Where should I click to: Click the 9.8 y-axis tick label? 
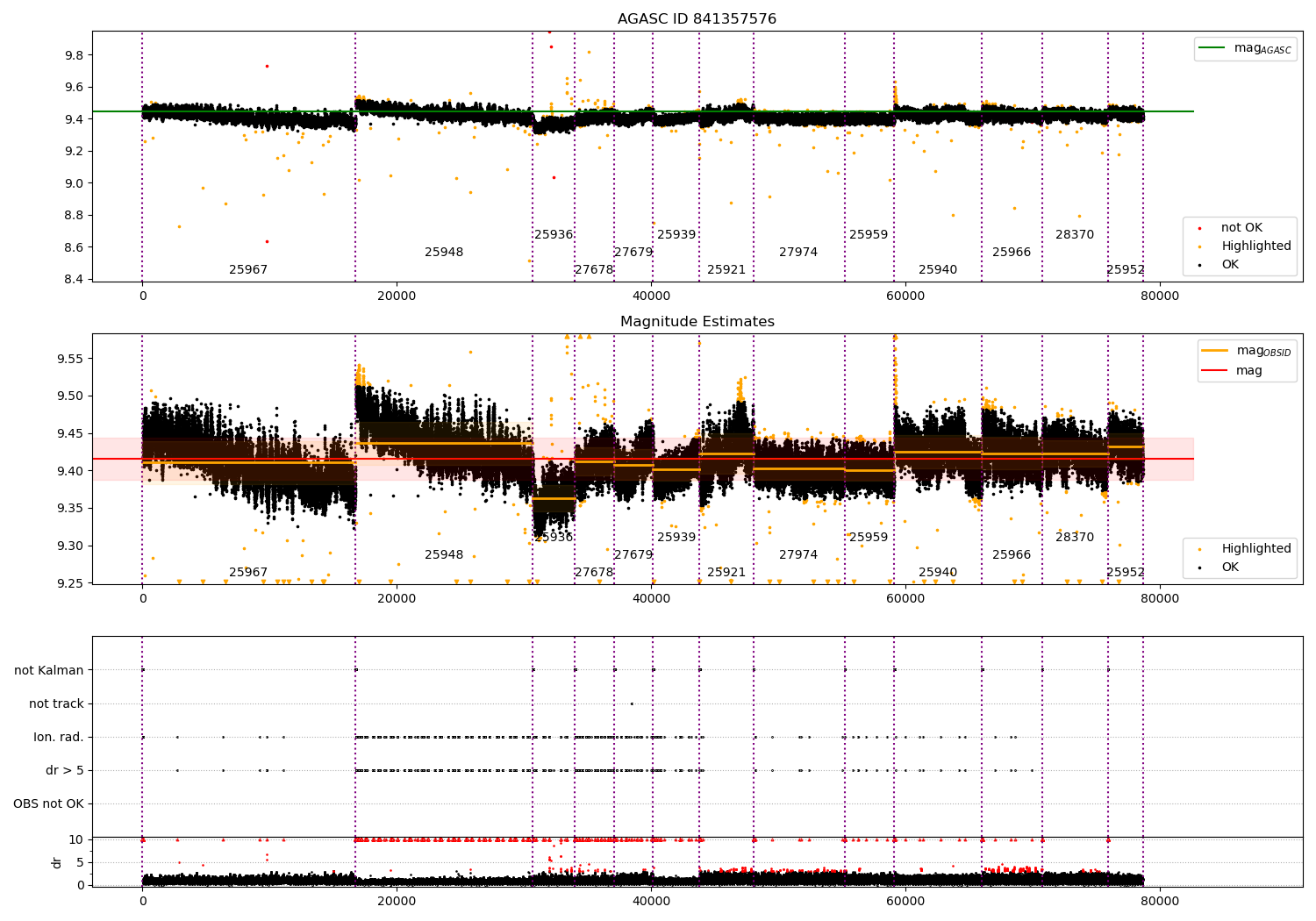75,55
